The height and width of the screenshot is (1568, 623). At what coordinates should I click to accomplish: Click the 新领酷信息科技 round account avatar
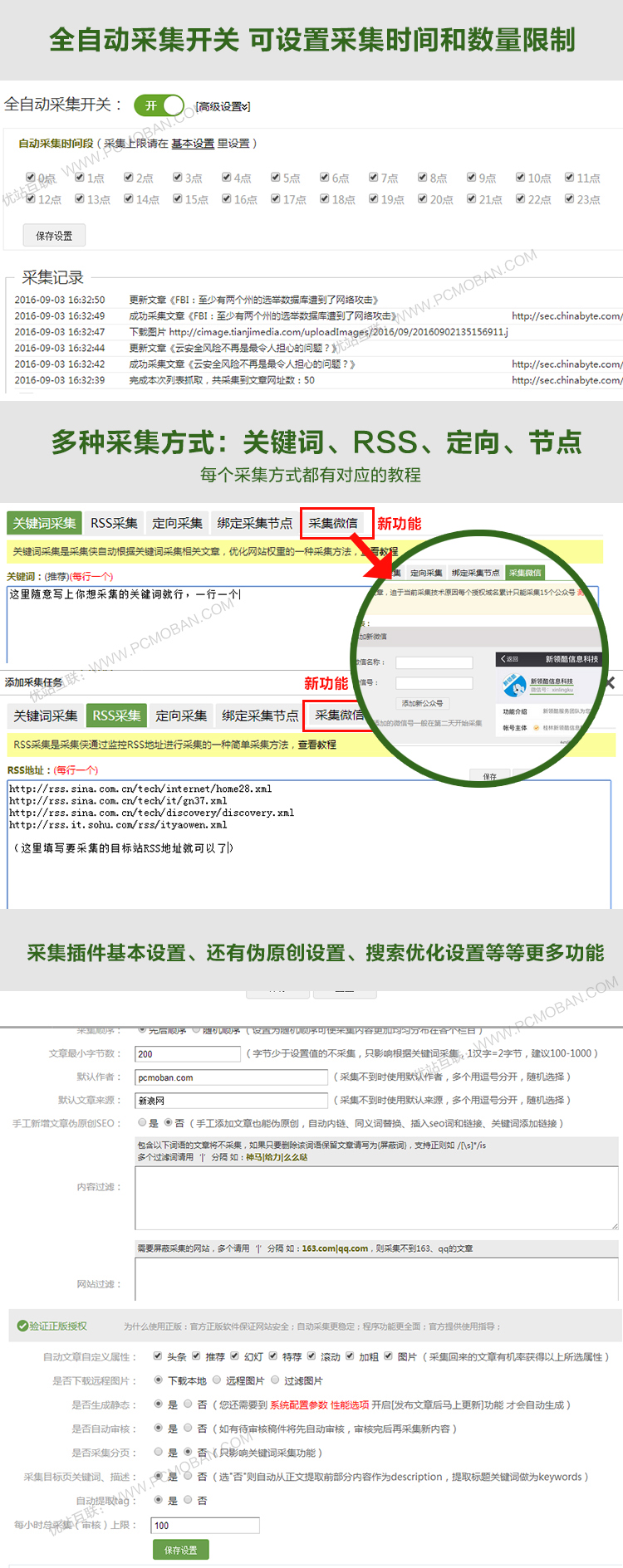(514, 686)
